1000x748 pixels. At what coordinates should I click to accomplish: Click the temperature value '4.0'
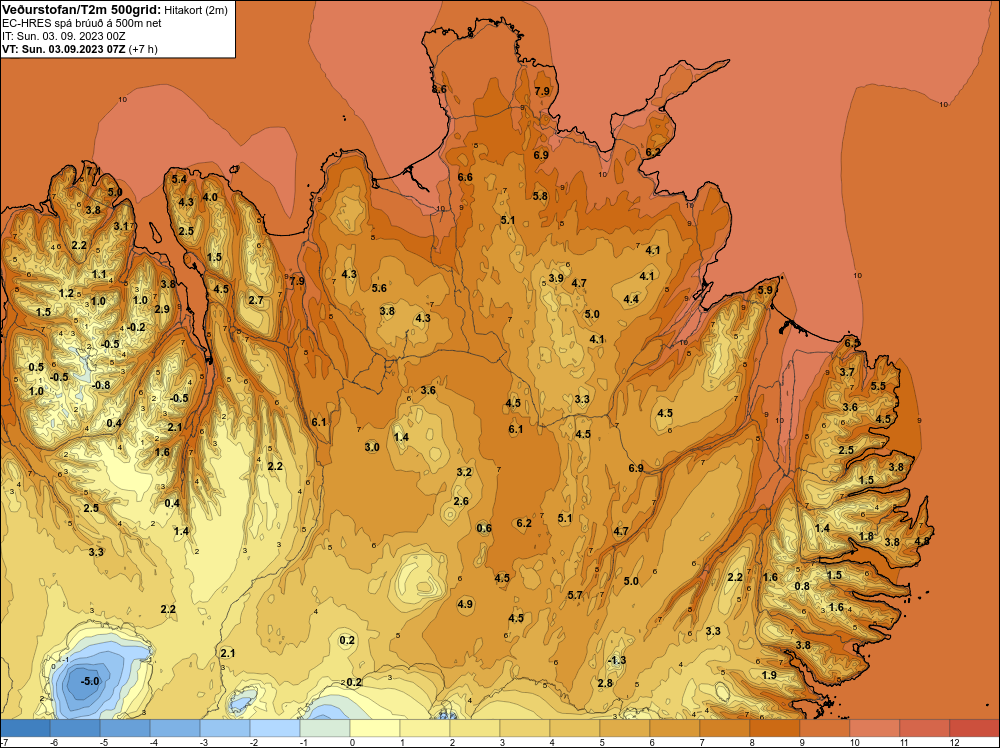click(x=210, y=197)
